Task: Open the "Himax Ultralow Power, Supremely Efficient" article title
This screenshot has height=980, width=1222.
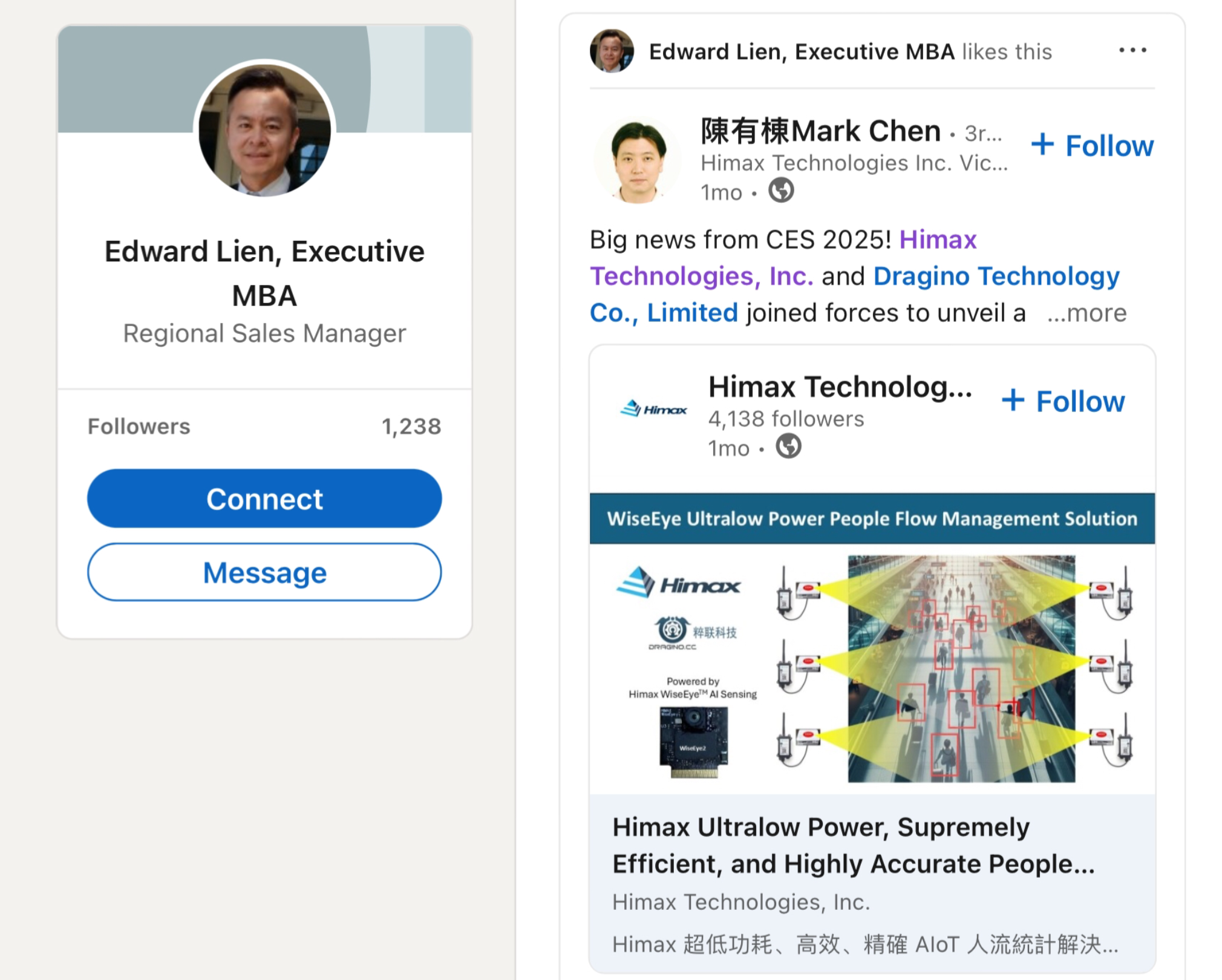Action: point(854,845)
